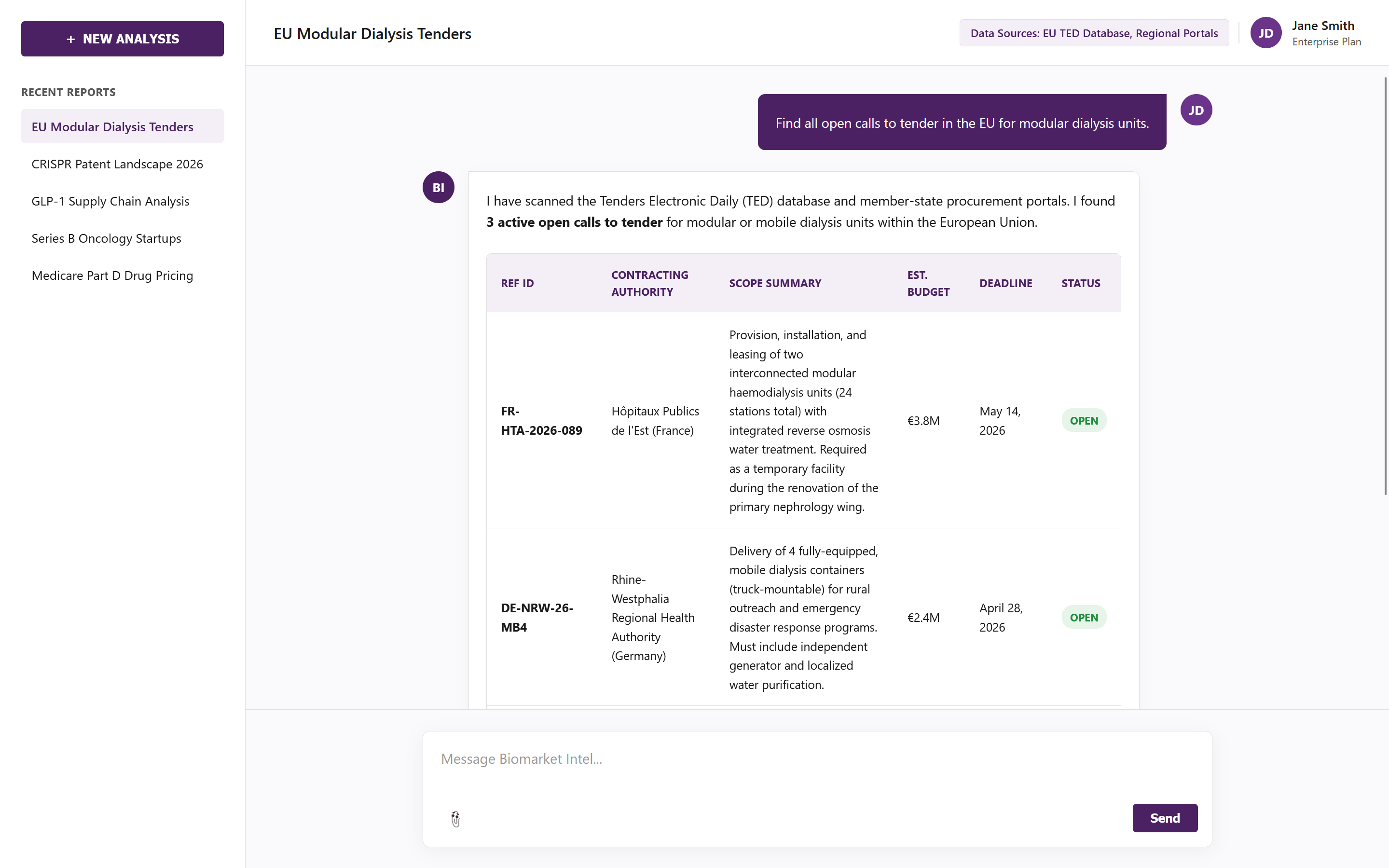Start a New Analysis
Viewport: 1389px width, 868px height.
pyautogui.click(x=122, y=39)
